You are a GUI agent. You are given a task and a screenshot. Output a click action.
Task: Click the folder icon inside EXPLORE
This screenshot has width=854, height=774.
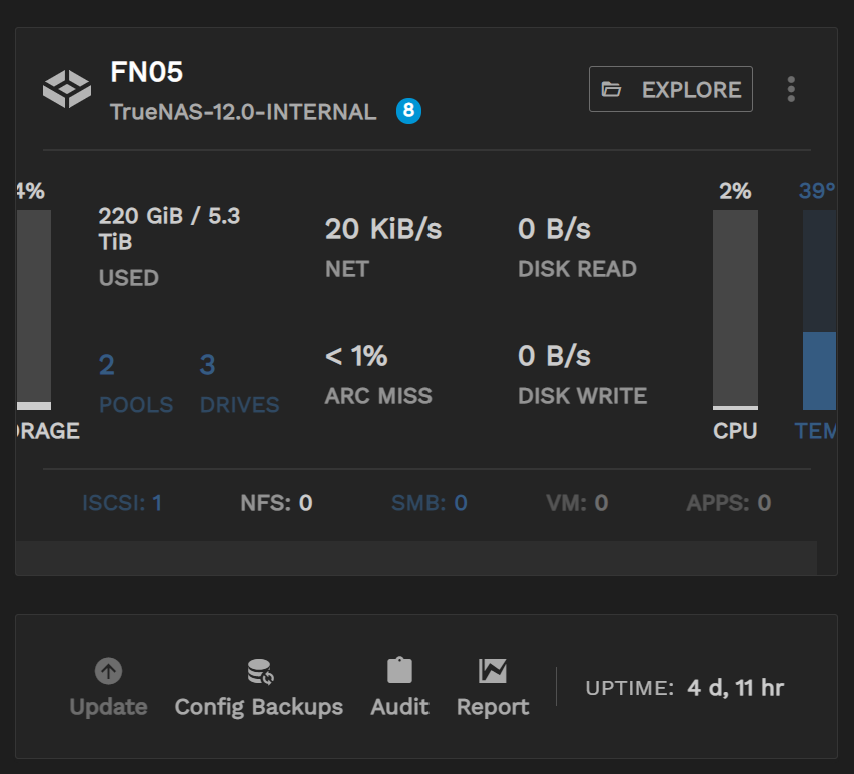[x=611, y=90]
